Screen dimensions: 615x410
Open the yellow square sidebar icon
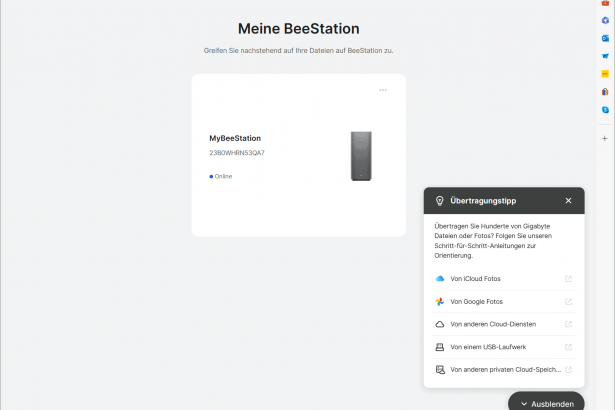point(605,74)
